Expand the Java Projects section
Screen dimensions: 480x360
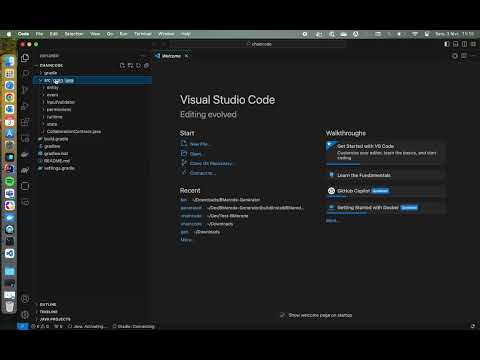92,319
